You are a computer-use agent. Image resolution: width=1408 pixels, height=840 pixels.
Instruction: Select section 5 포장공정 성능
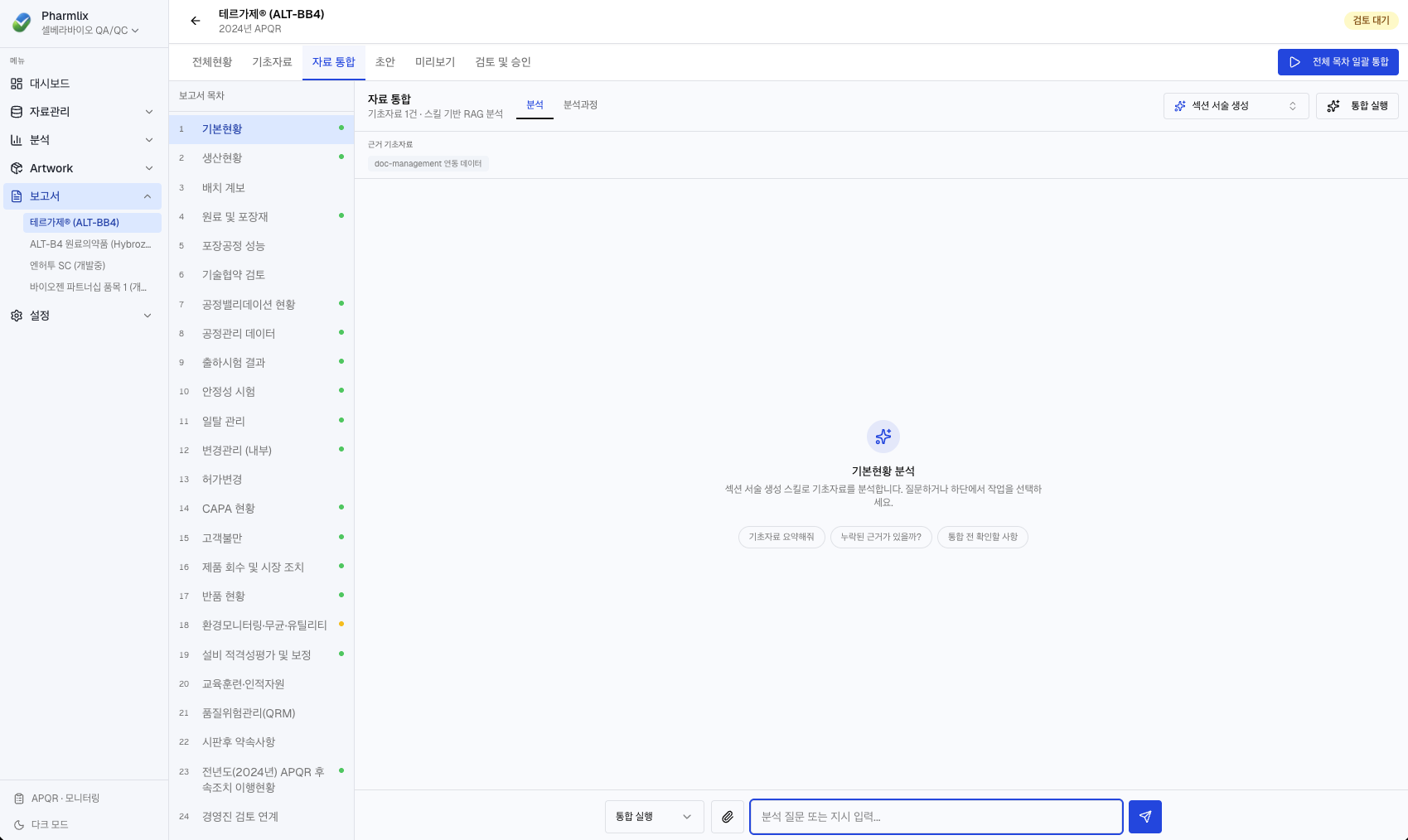tap(262, 246)
